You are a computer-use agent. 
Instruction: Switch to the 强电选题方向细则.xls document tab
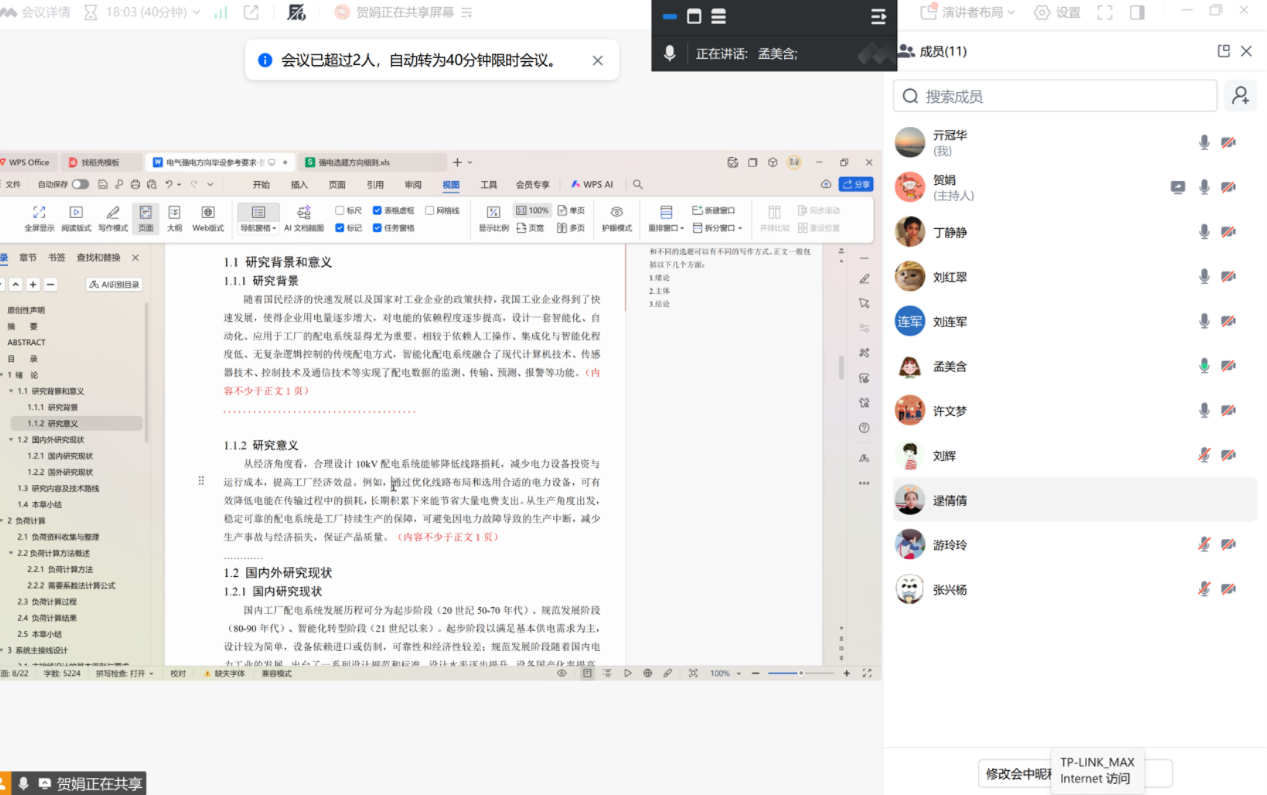tap(354, 162)
